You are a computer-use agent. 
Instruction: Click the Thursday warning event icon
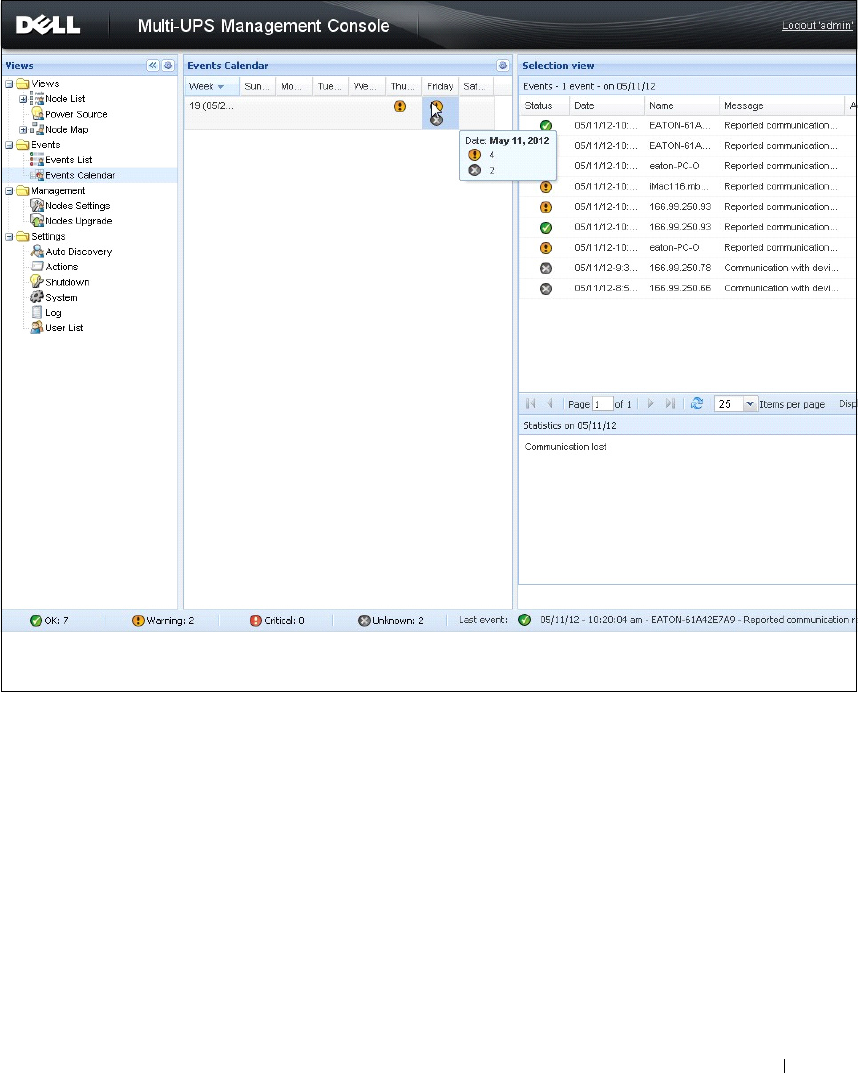(x=400, y=106)
